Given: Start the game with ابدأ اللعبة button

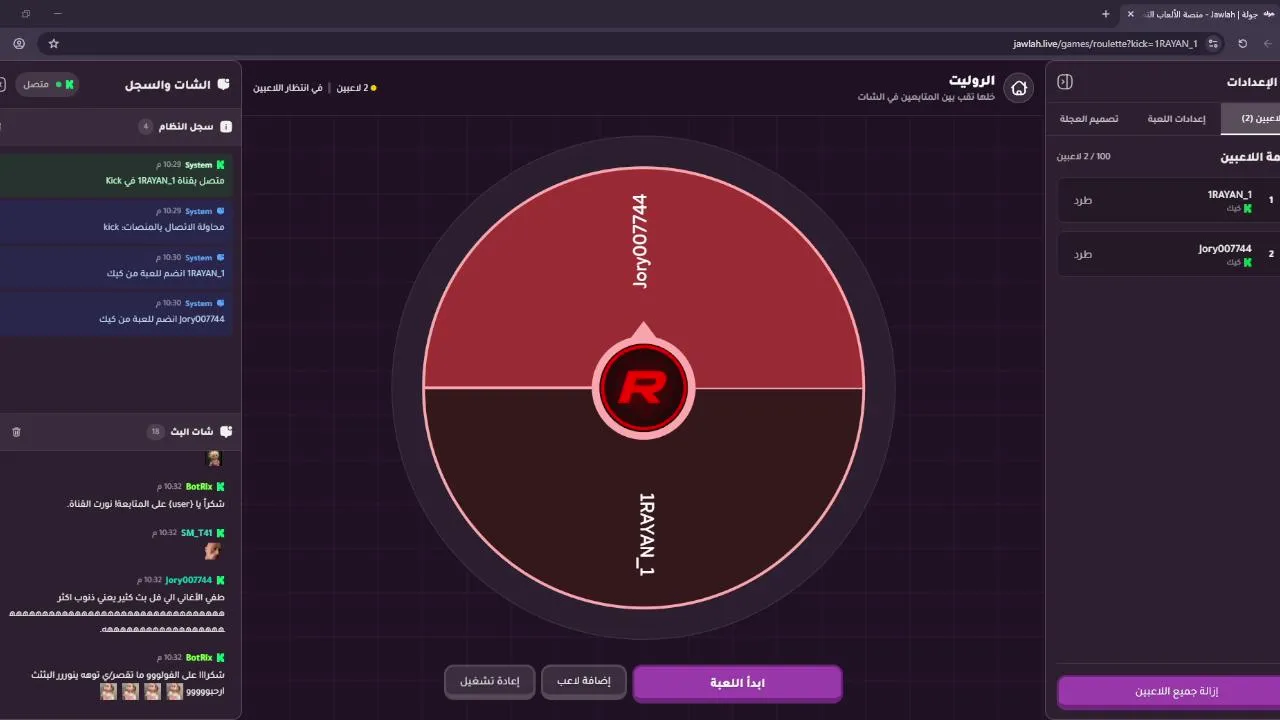Looking at the screenshot, I should tap(737, 683).
